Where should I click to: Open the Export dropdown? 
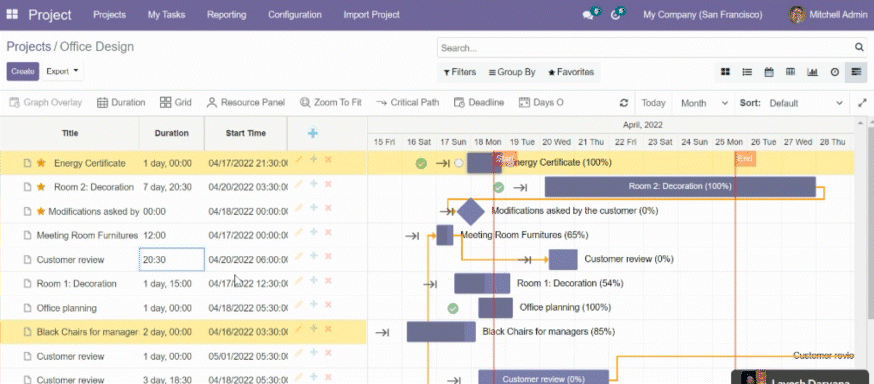[62, 71]
